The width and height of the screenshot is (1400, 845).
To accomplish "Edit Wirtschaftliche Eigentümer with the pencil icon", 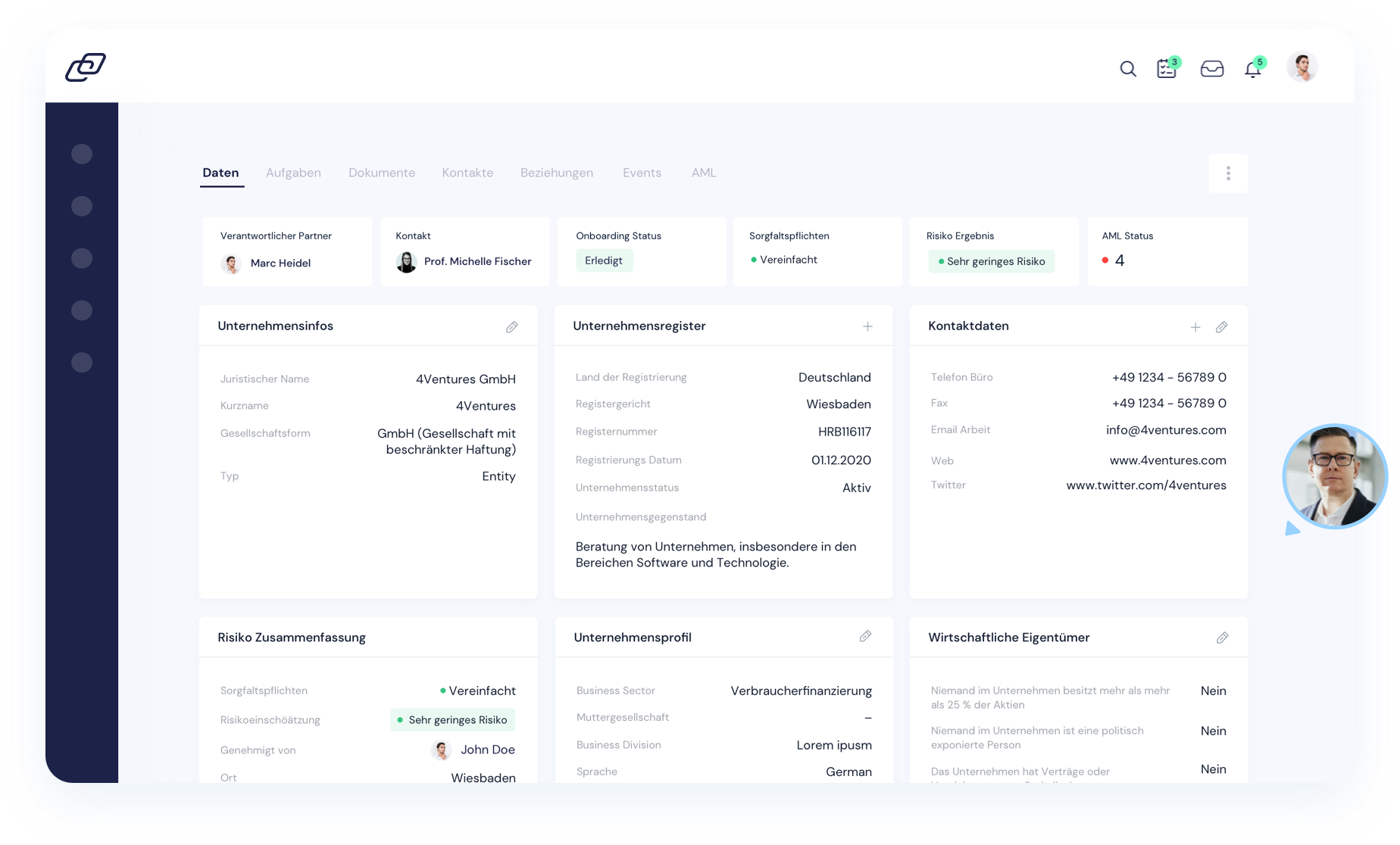I will [x=1222, y=637].
